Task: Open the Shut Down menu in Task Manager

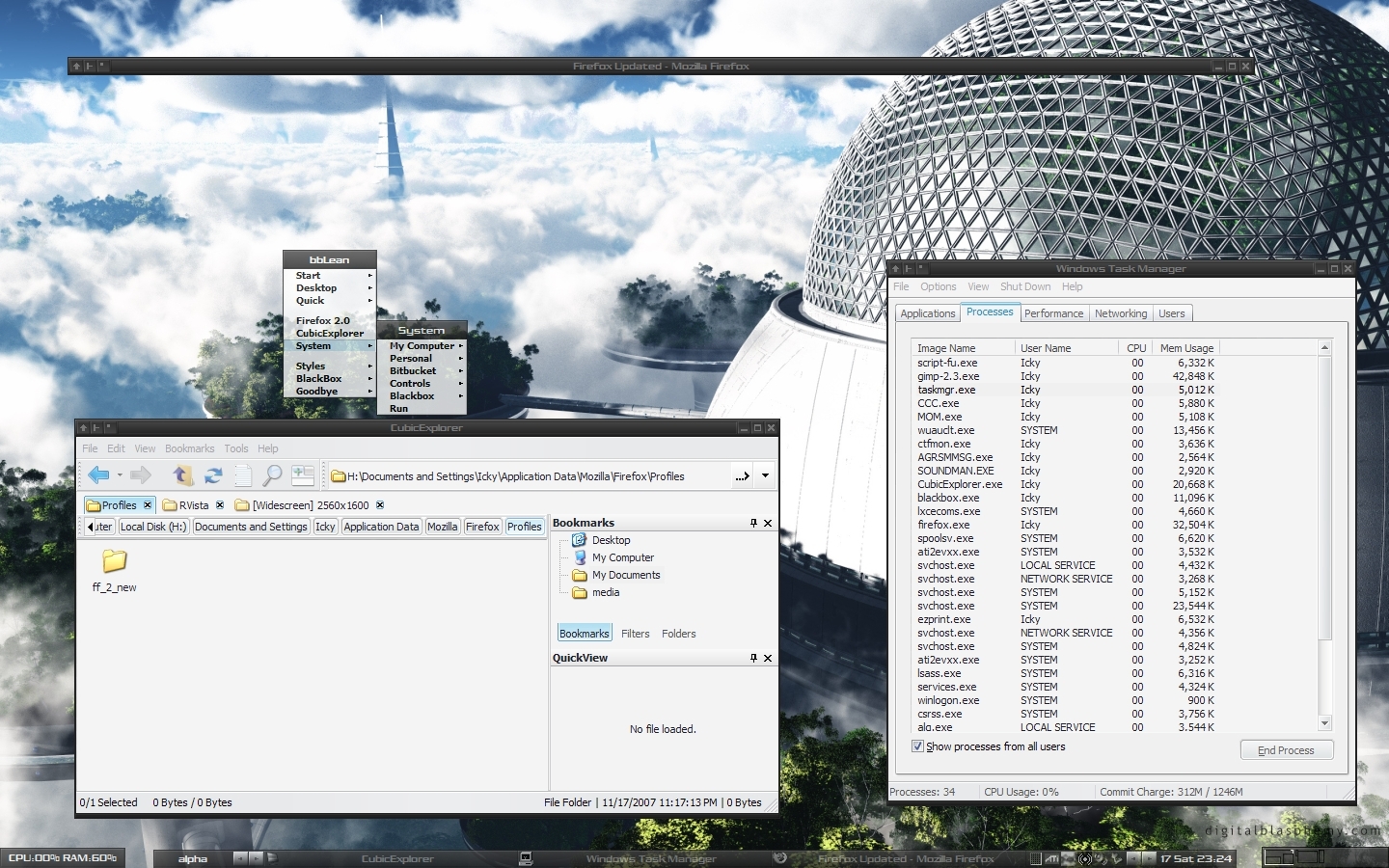Action: 1025,286
